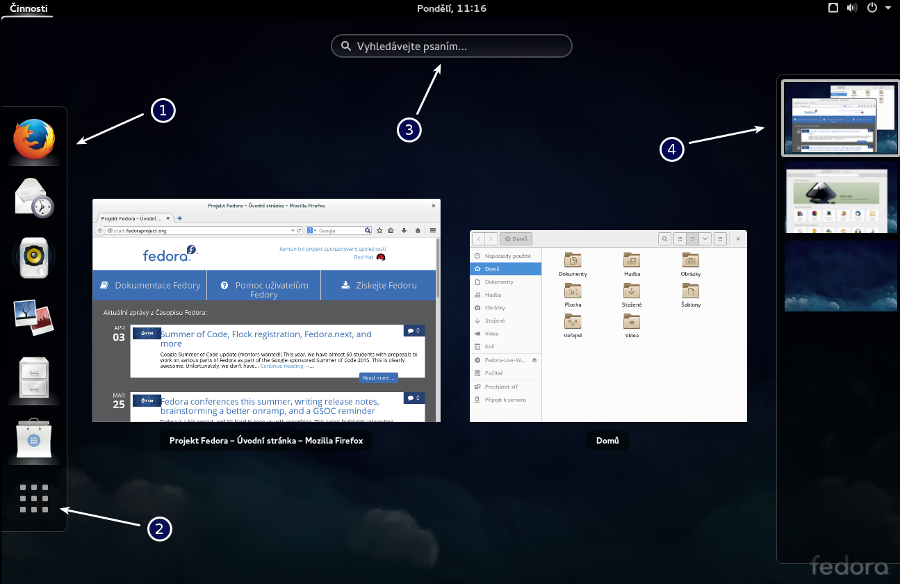Screen dimensions: 900x584
Task: Open Rhythmbox speaker icon in dash
Action: (x=34, y=257)
